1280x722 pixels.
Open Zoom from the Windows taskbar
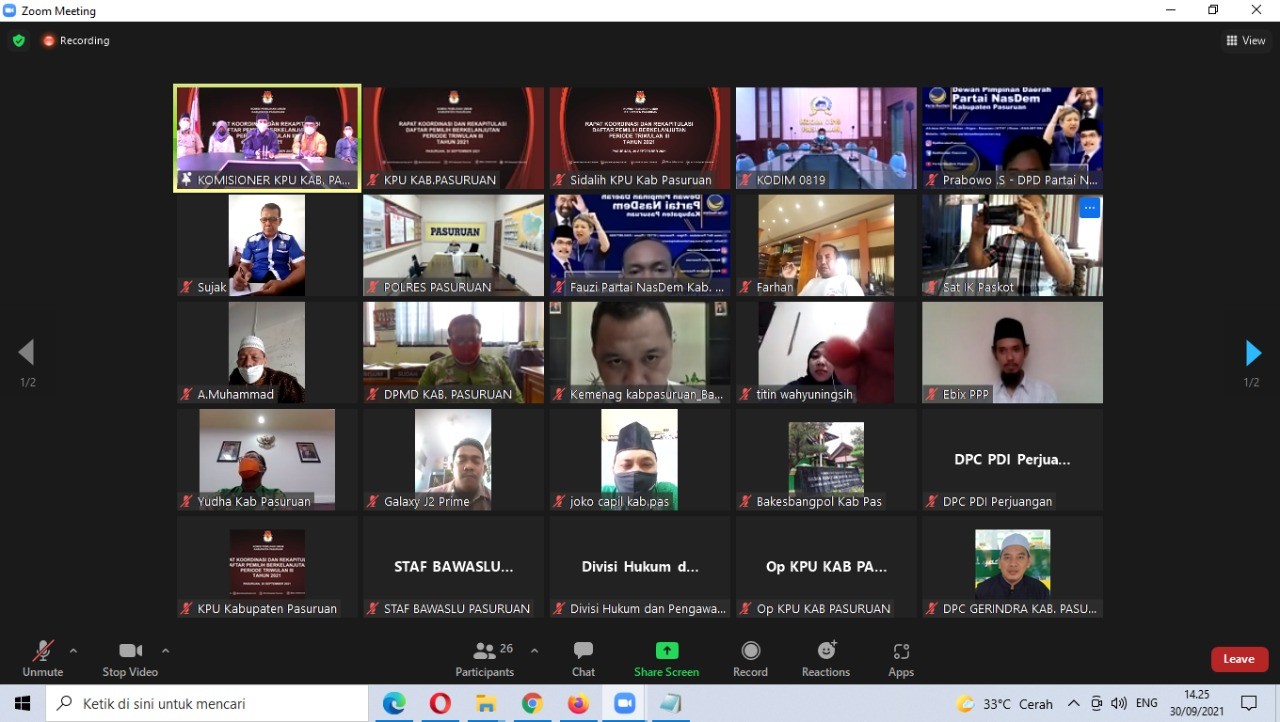pos(625,704)
